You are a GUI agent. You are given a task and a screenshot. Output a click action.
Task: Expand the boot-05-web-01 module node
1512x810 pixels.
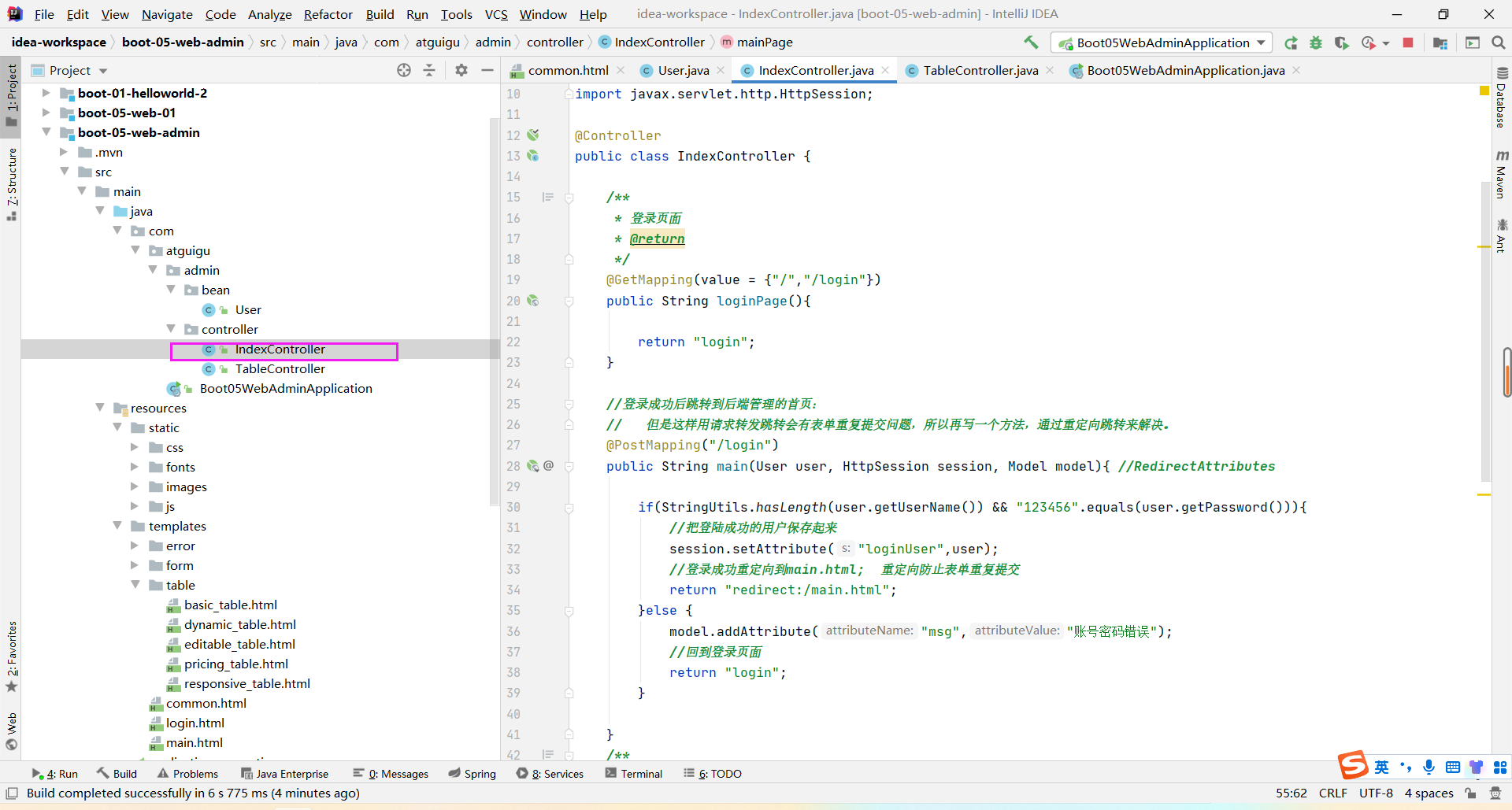pyautogui.click(x=46, y=113)
